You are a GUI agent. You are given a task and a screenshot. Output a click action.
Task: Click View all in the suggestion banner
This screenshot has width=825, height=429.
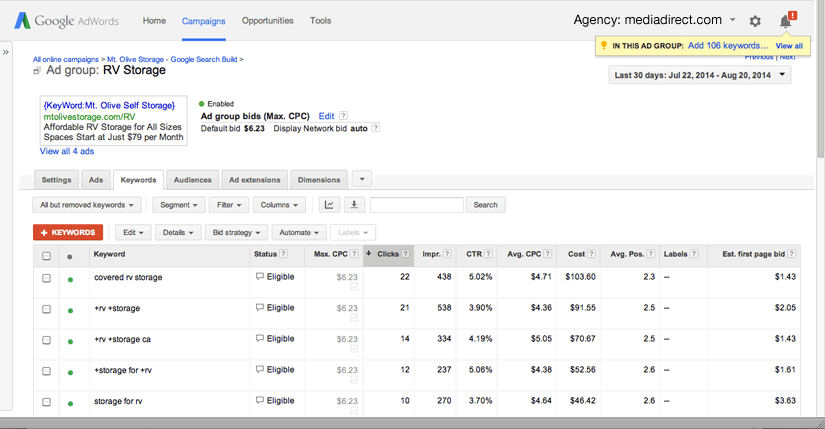(789, 46)
